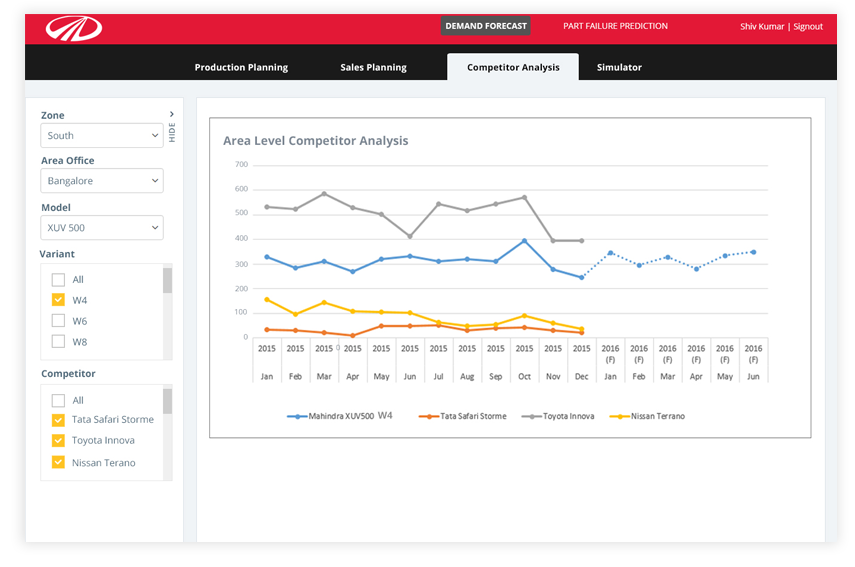Click October 2015 peak point on blue line

click(x=524, y=241)
